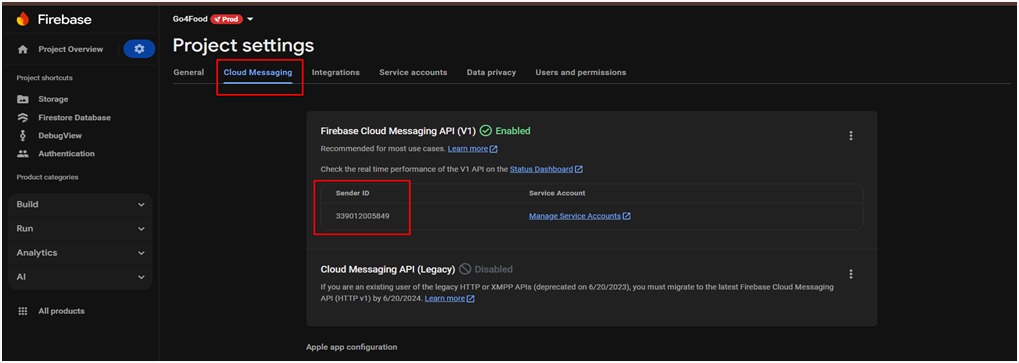
Task: Select the Sender ID number 339012005849
Action: pyautogui.click(x=363, y=216)
